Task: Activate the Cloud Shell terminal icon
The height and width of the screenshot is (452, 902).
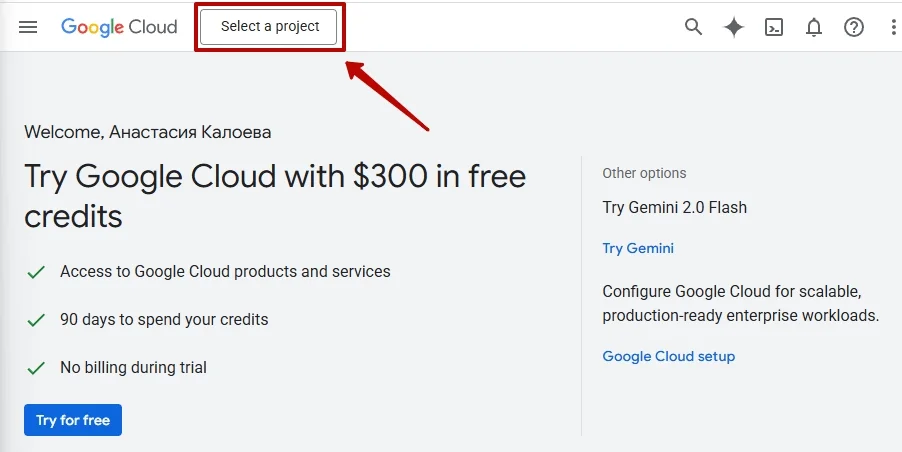Action: point(774,27)
